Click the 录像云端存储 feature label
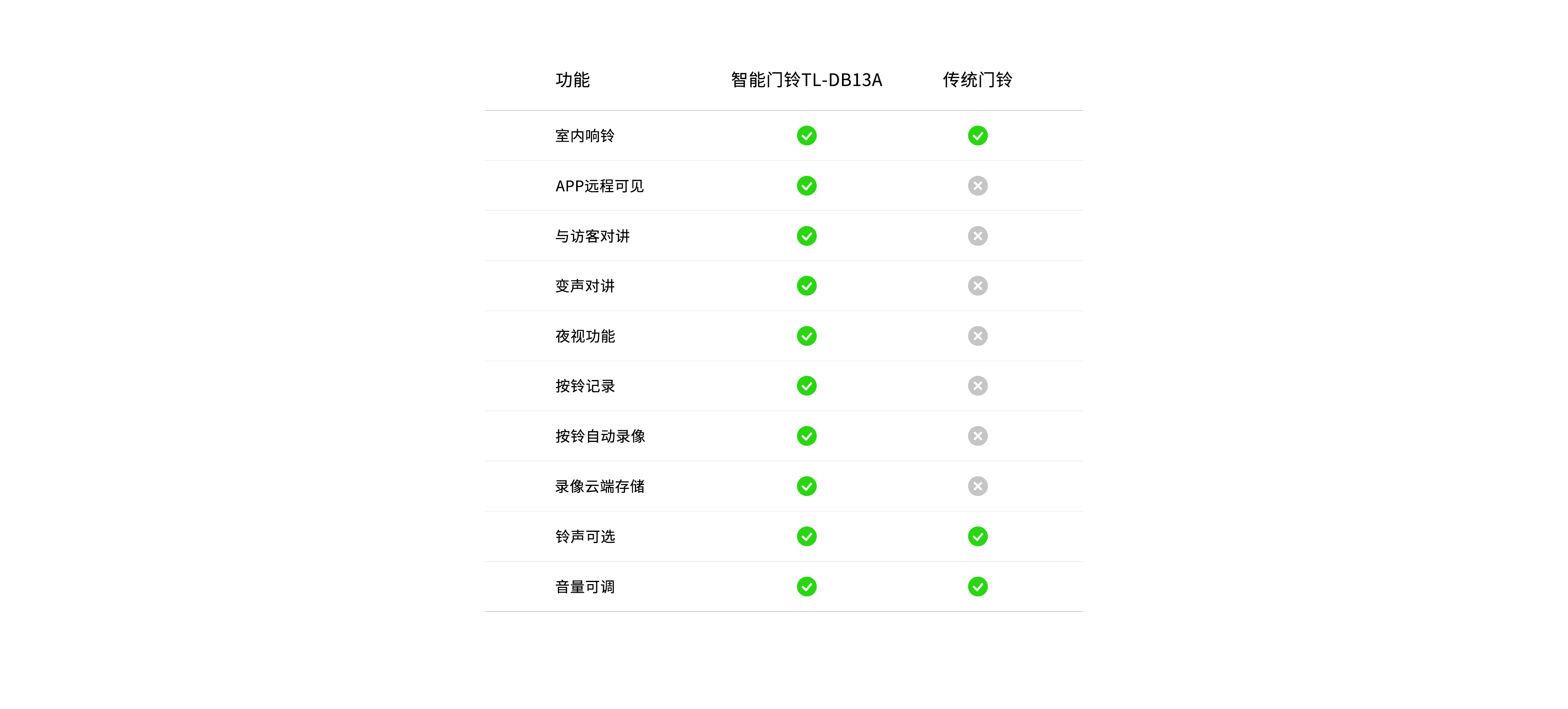Viewport: 1568px width, 709px height. tap(599, 486)
